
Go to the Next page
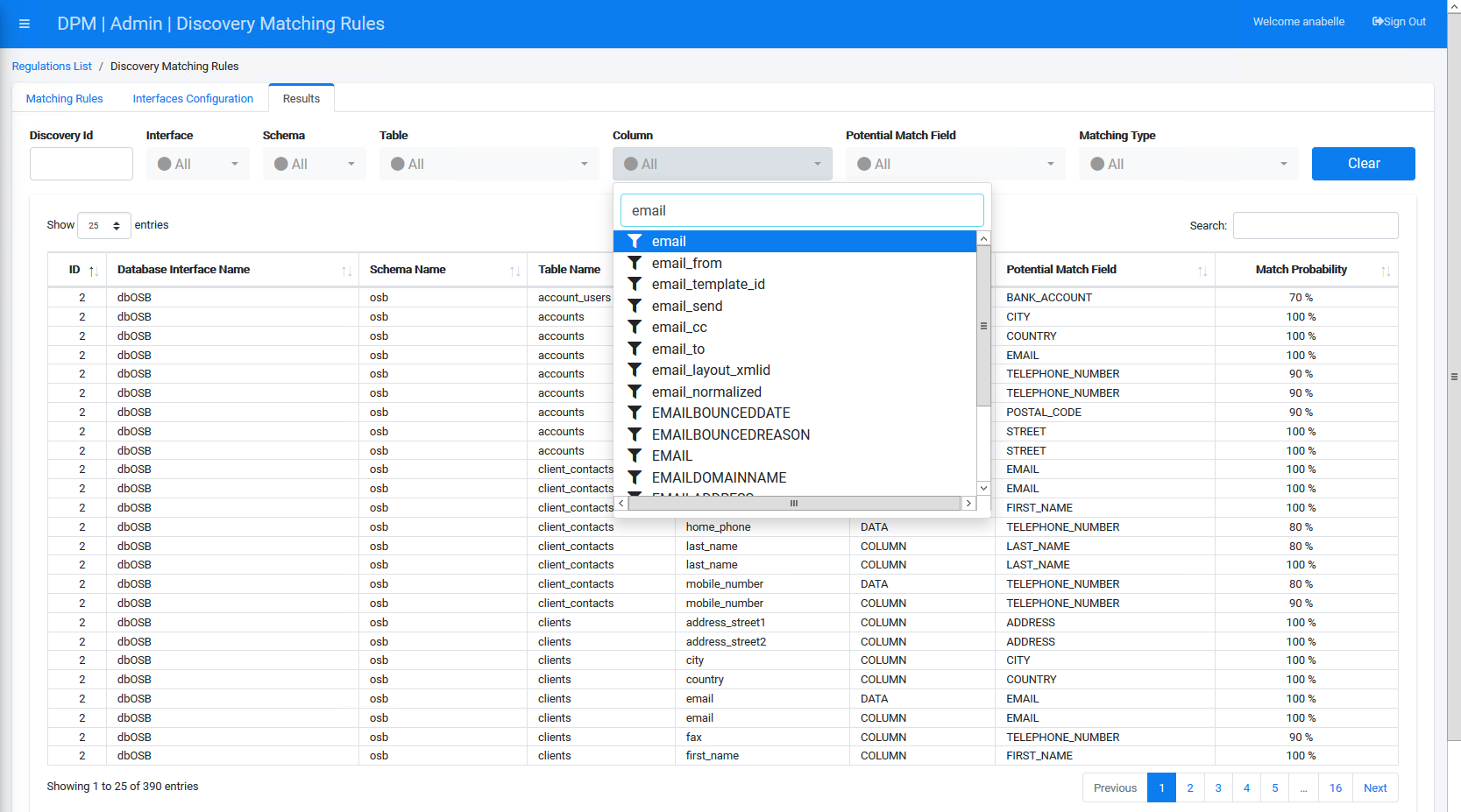[x=1375, y=787]
